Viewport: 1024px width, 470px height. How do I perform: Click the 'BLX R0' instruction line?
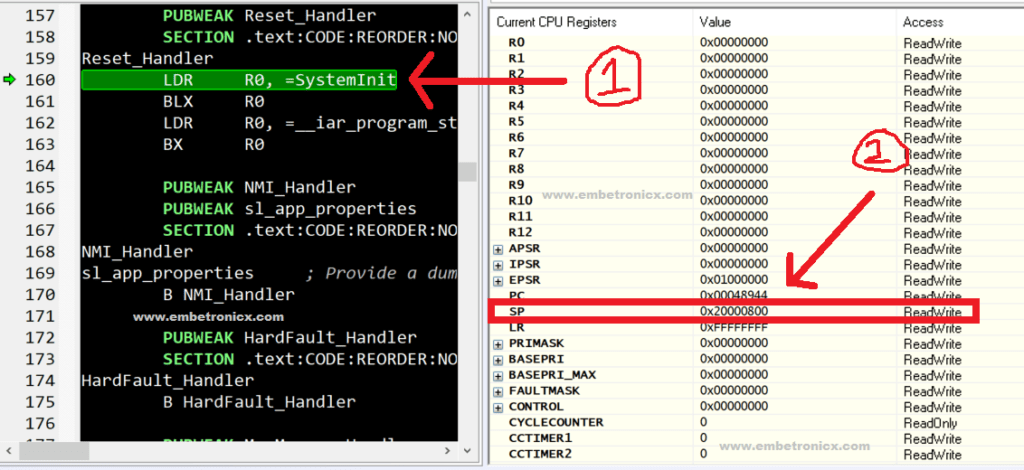click(x=214, y=102)
